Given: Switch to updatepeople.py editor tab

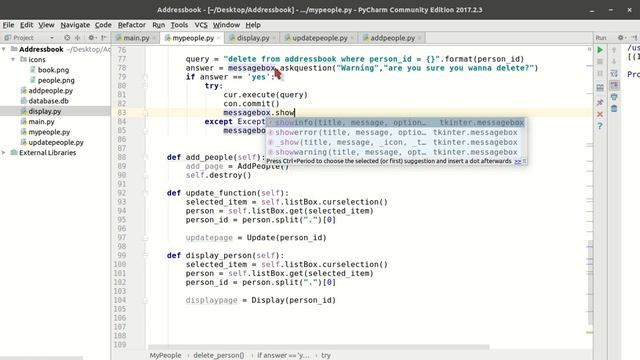Looking at the screenshot, I should pos(320,38).
